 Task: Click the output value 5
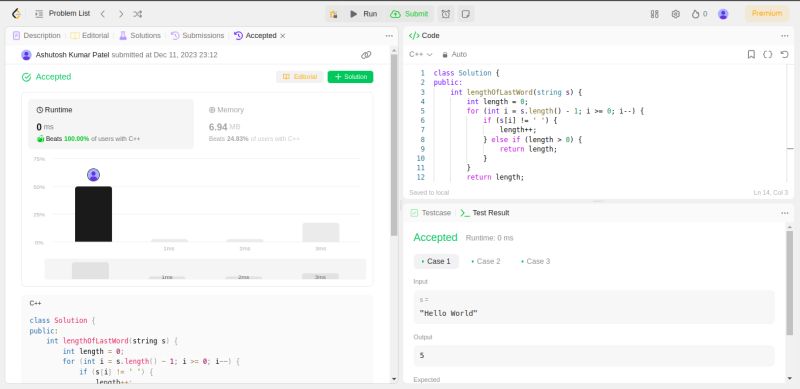tap(421, 355)
